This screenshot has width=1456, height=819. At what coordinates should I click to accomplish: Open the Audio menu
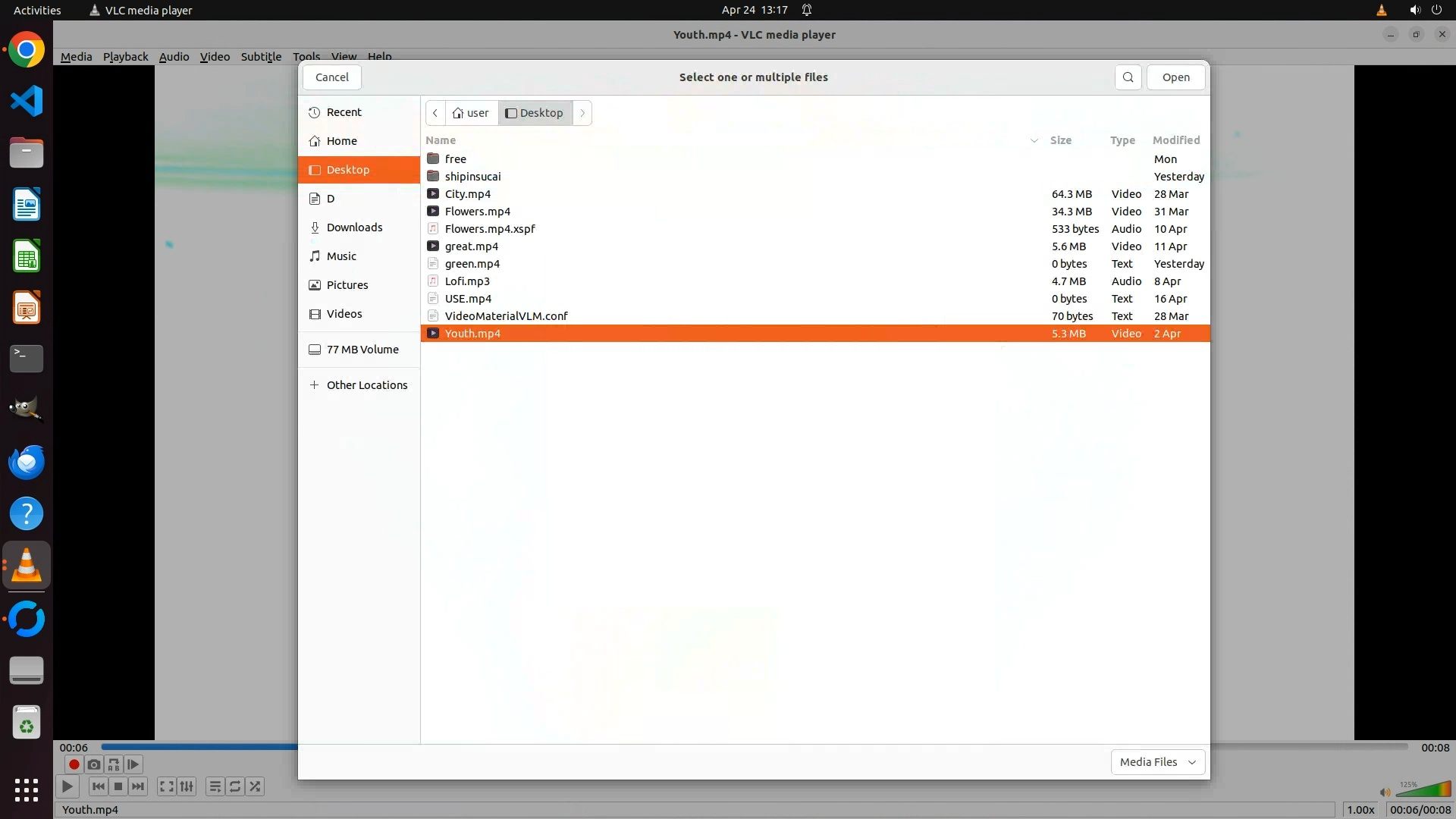click(174, 57)
